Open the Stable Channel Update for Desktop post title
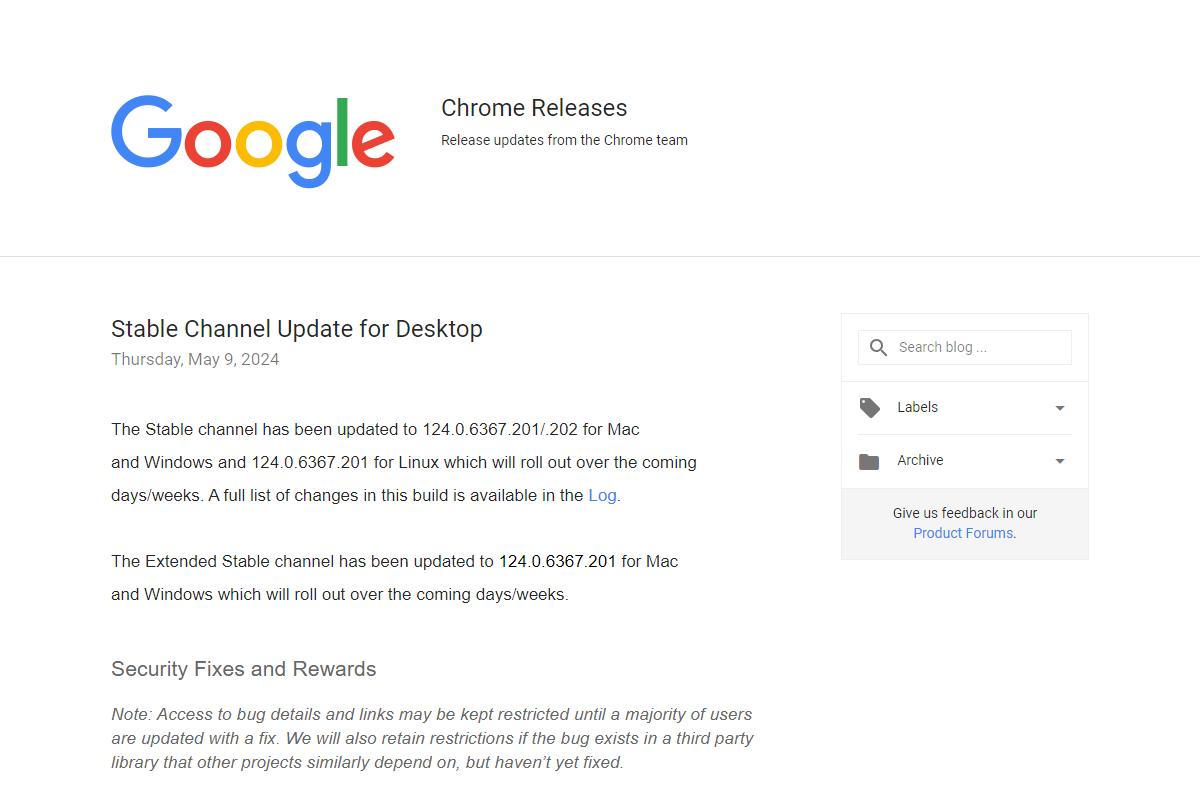The height and width of the screenshot is (800, 1200). [x=297, y=329]
